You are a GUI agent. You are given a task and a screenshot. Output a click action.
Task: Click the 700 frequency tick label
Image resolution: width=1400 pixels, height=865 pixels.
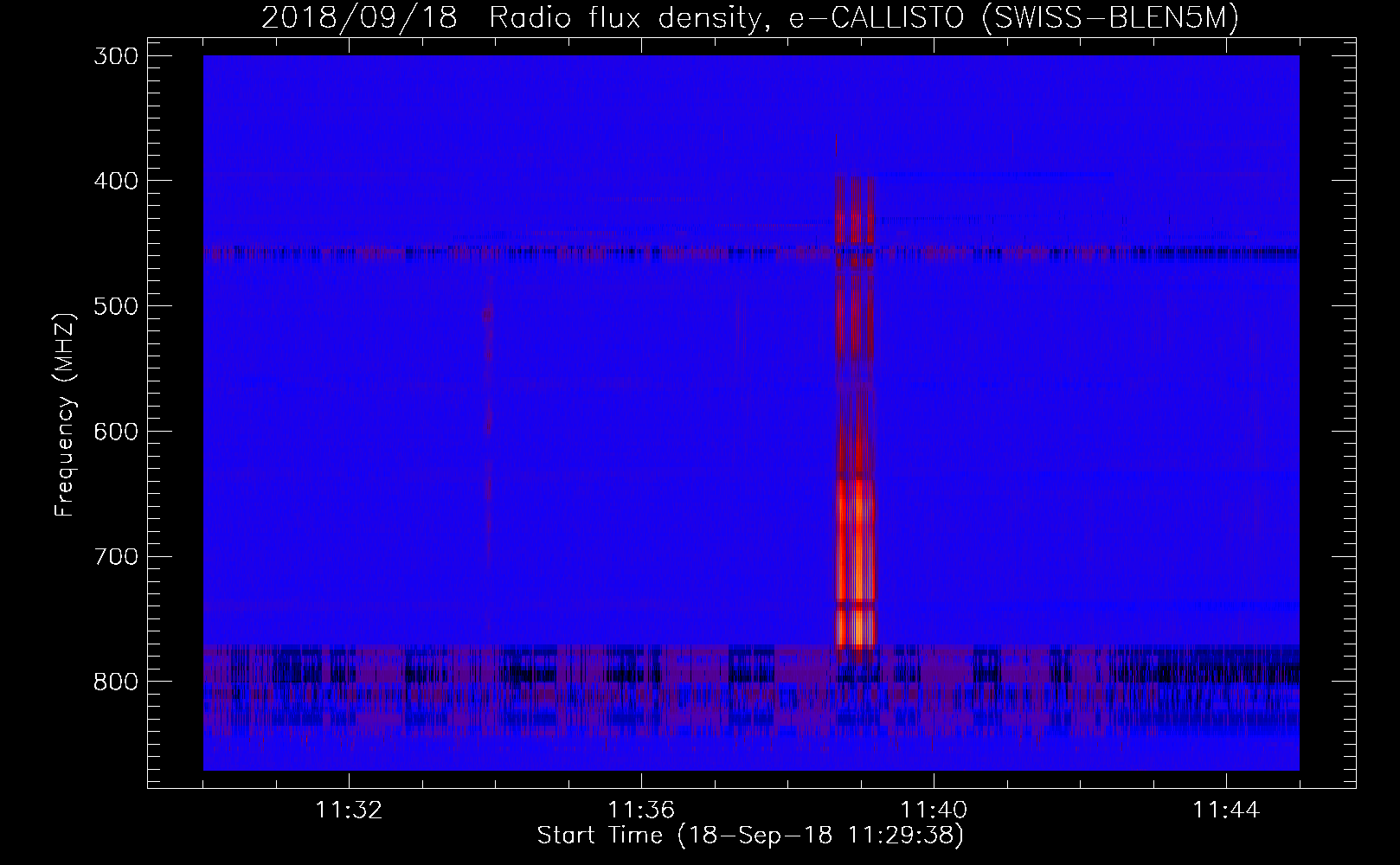[114, 556]
